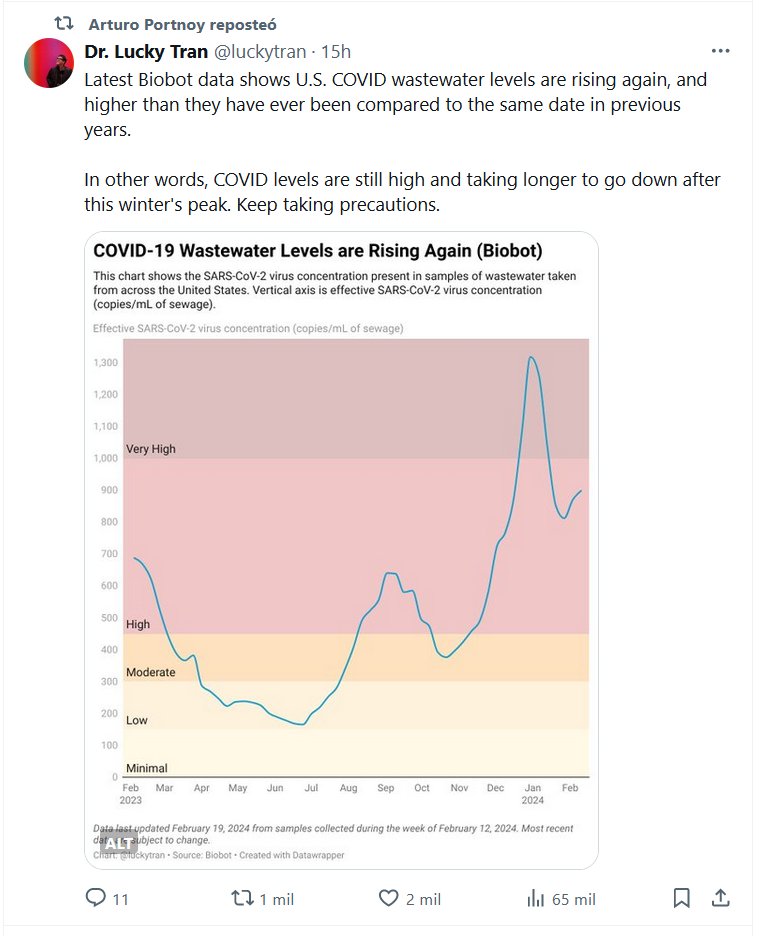Repost the tweet using the bottom repost icon
Viewport: 768px width, 936px height.
click(242, 898)
